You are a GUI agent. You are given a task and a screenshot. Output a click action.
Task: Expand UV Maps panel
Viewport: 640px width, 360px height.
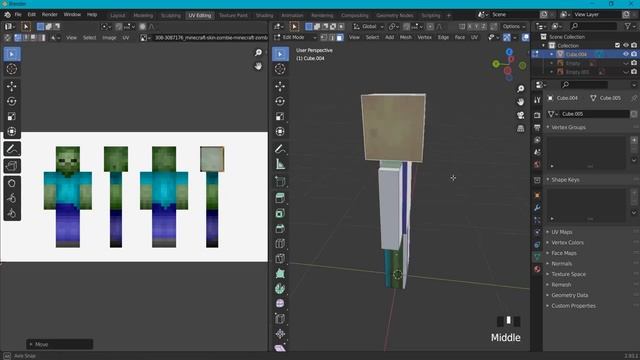562,232
